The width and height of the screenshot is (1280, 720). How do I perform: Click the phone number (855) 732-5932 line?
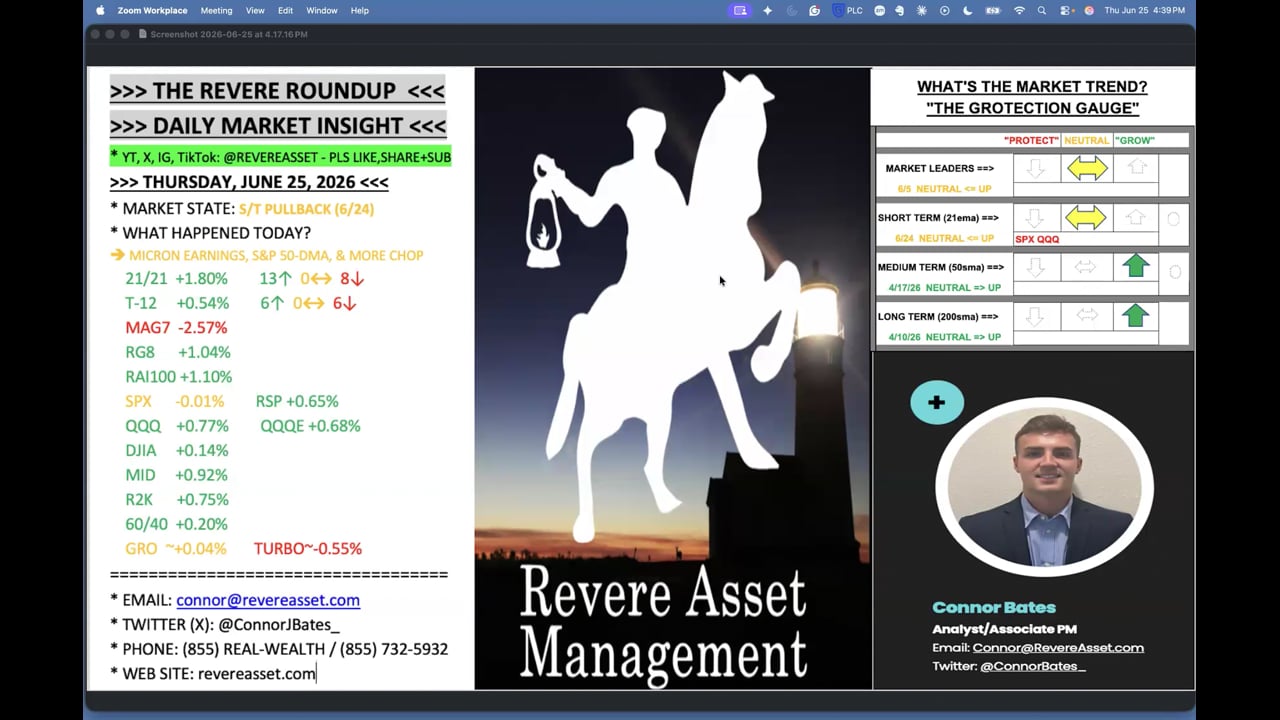coord(279,649)
